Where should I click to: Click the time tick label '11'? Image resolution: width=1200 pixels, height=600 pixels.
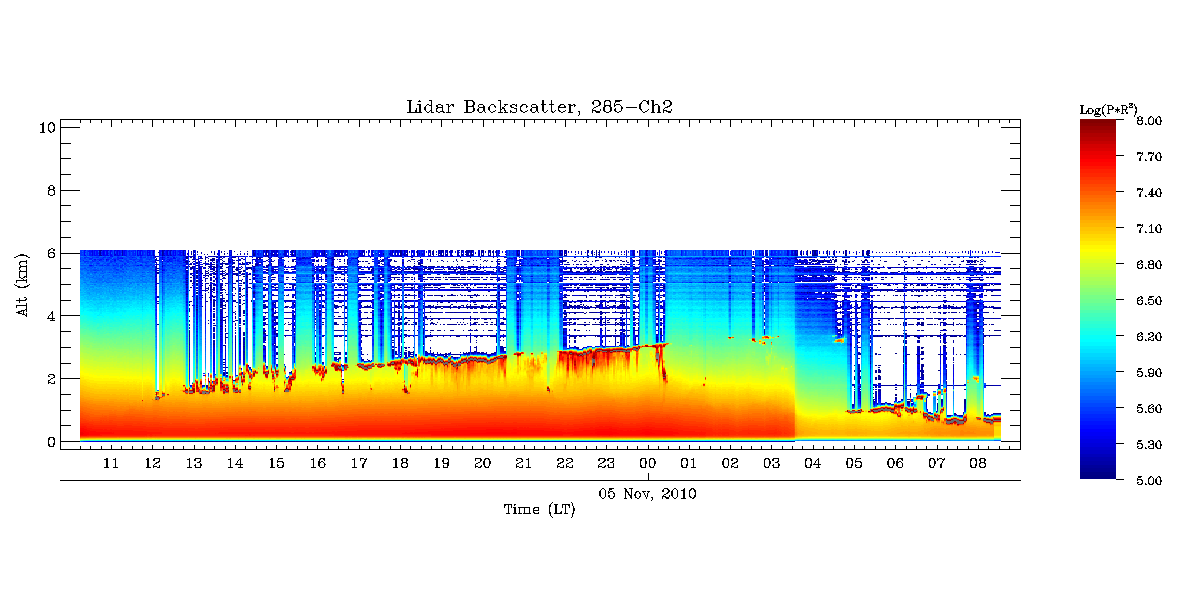(111, 464)
